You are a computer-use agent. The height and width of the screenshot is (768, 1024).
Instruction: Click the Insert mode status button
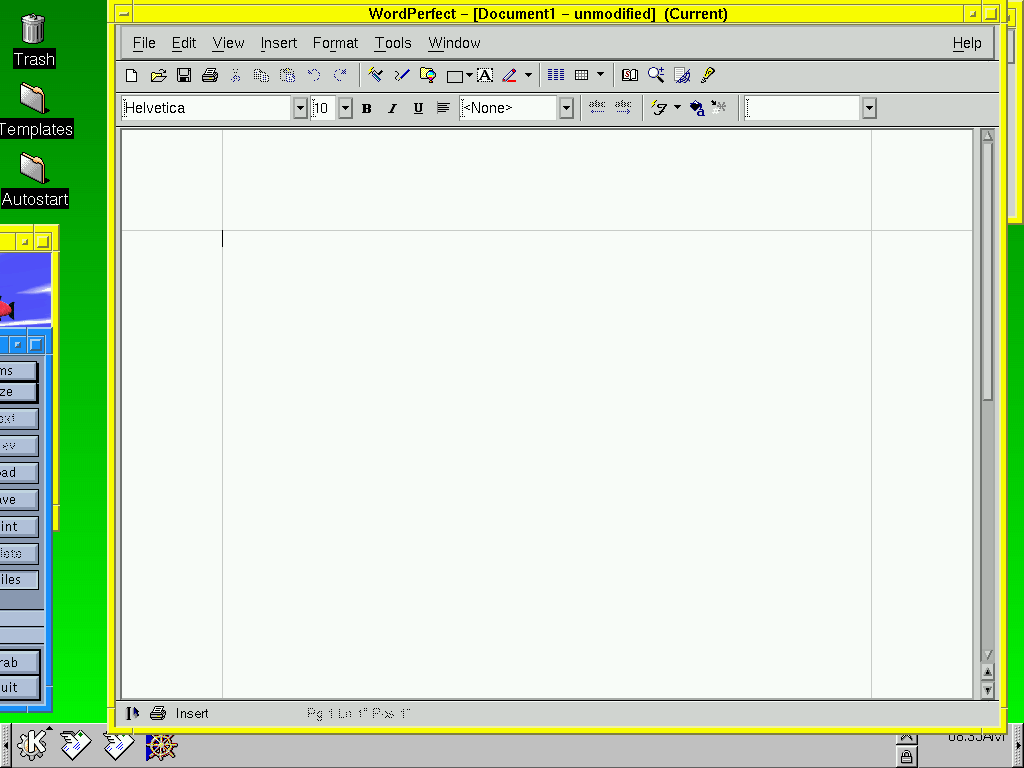click(192, 713)
